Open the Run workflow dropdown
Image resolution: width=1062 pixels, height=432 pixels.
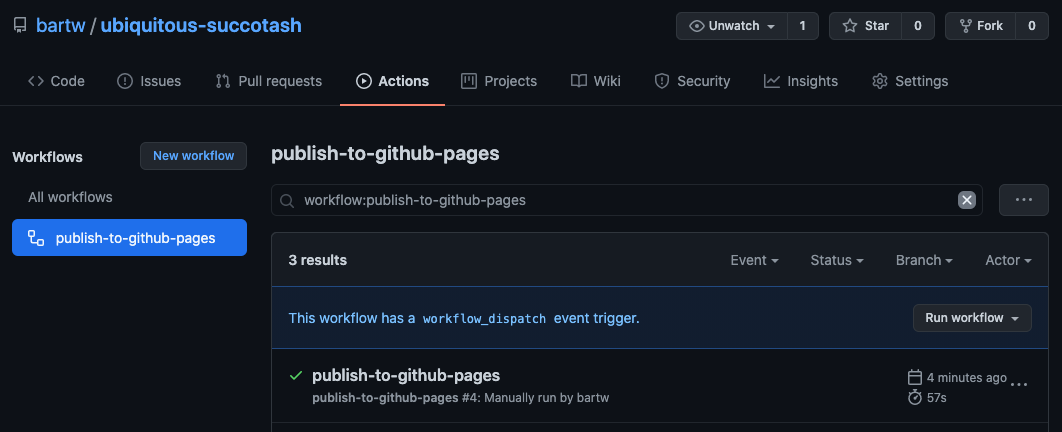click(972, 318)
